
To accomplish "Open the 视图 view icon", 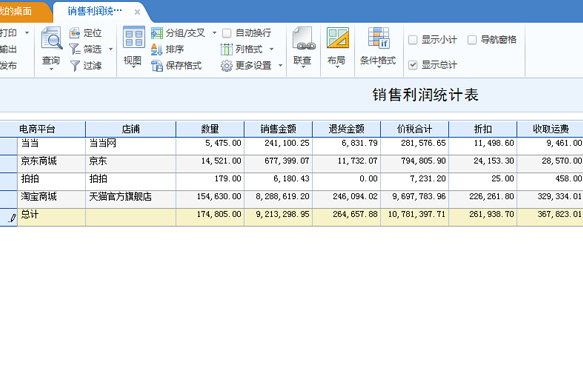I will click(133, 37).
